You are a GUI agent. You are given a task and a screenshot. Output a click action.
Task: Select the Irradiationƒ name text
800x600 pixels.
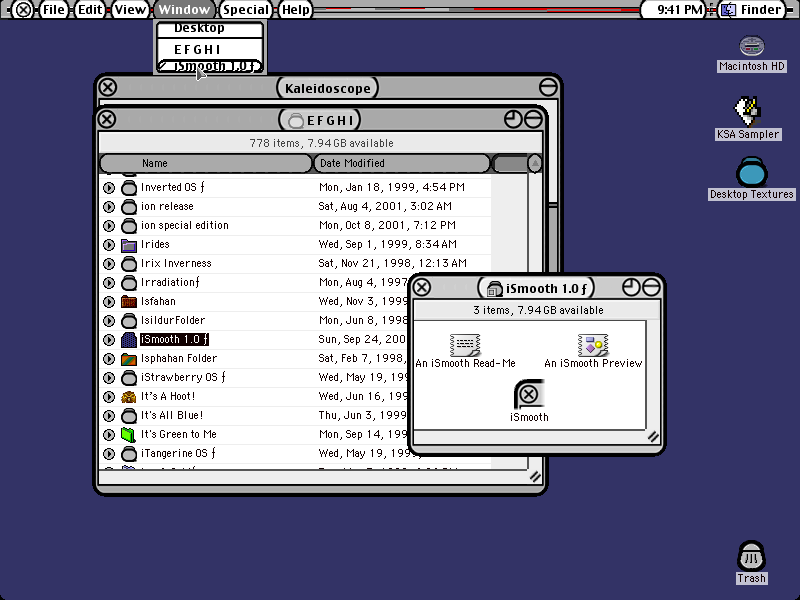(x=170, y=282)
